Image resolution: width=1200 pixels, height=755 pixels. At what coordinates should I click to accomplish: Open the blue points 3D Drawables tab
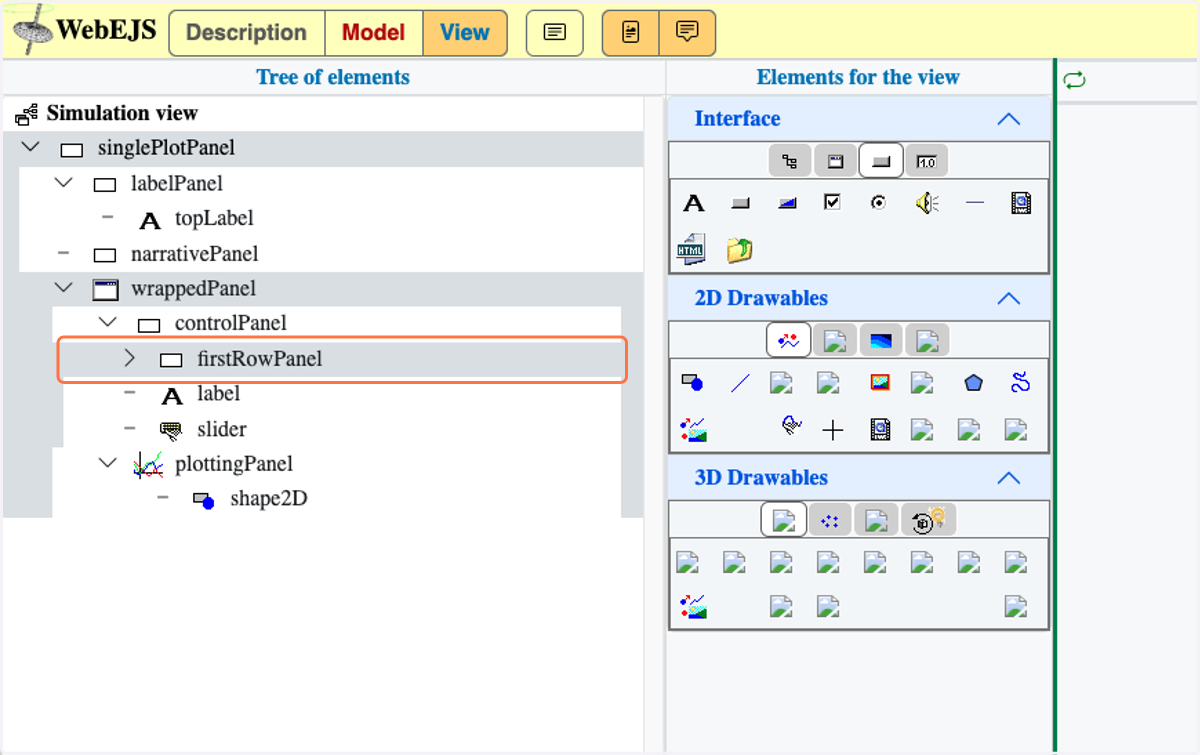(x=830, y=520)
